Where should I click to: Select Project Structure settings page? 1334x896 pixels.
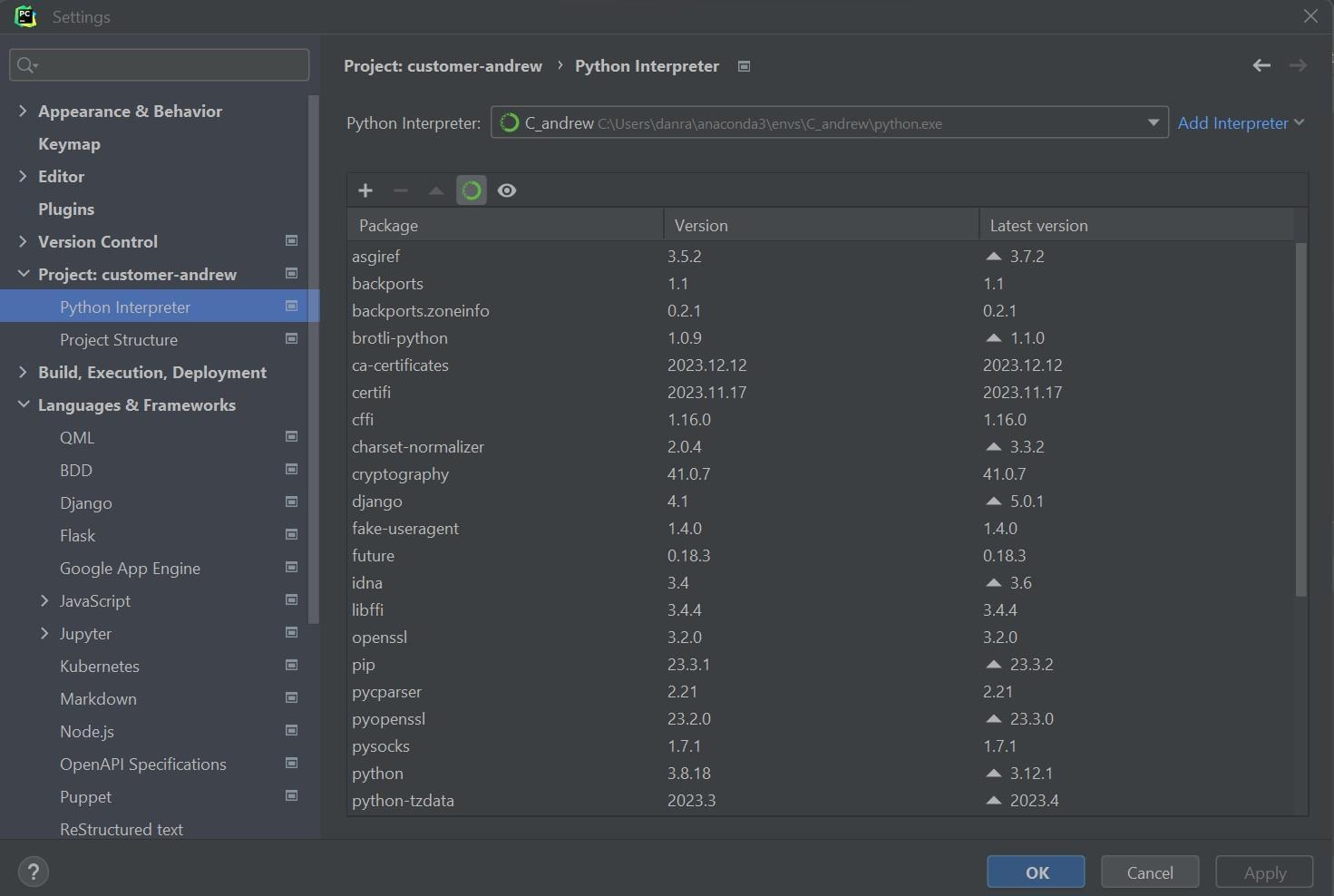pos(119,340)
